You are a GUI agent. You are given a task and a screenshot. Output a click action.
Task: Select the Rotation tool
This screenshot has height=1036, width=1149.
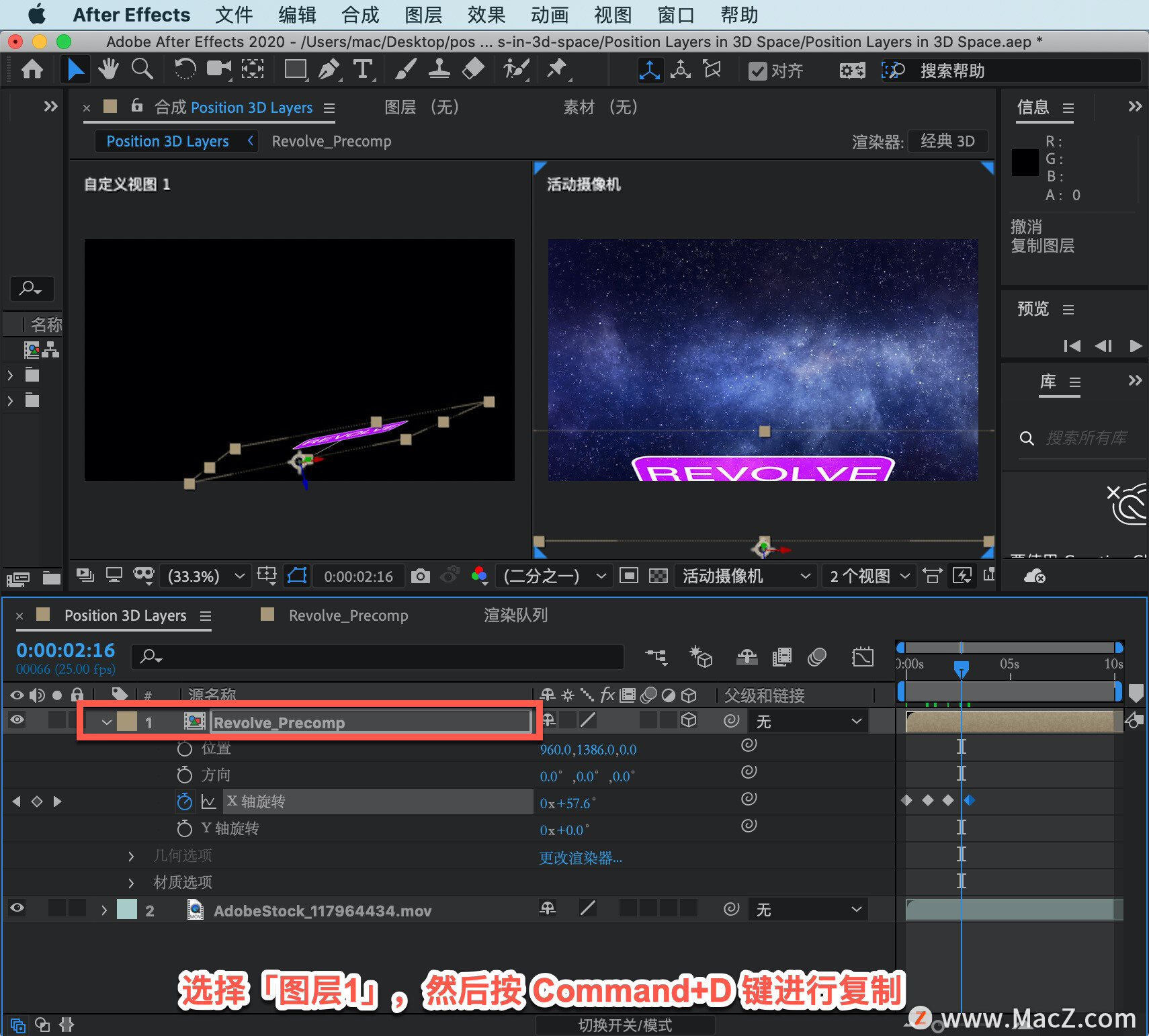[185, 69]
